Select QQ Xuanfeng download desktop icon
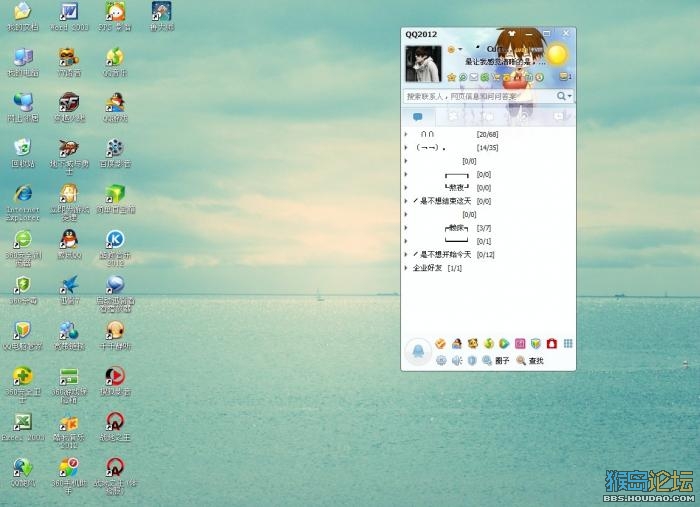This screenshot has width=700, height=507. click(x=23, y=472)
